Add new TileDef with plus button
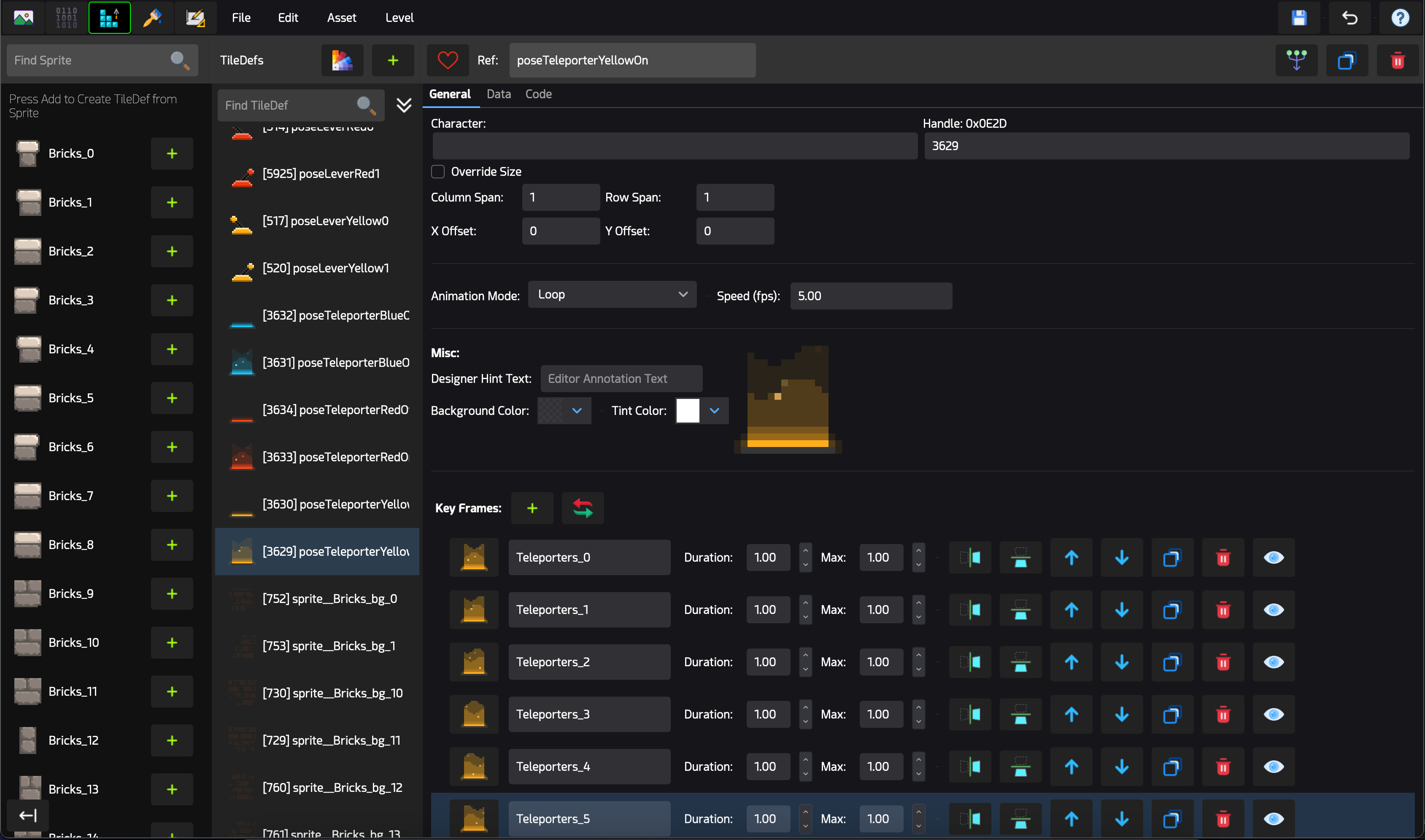 (393, 60)
